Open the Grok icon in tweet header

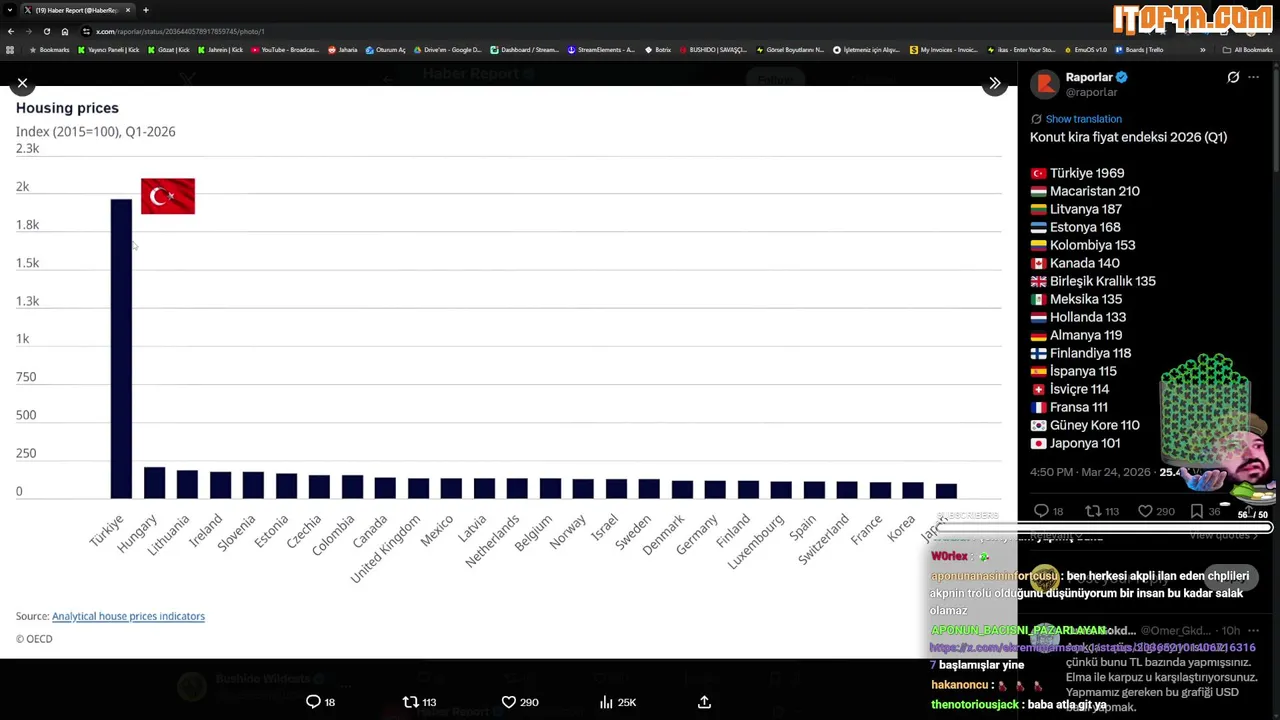pos(1233,77)
